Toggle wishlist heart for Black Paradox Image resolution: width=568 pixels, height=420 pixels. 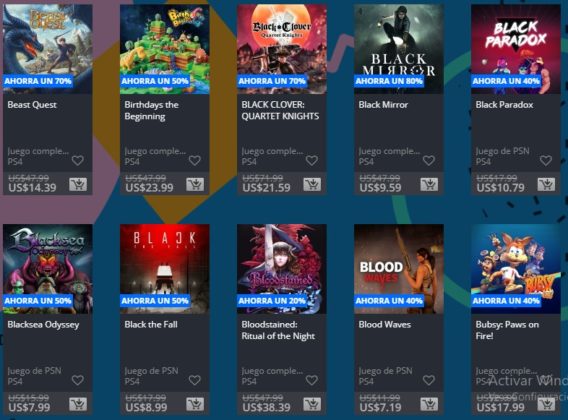point(546,160)
